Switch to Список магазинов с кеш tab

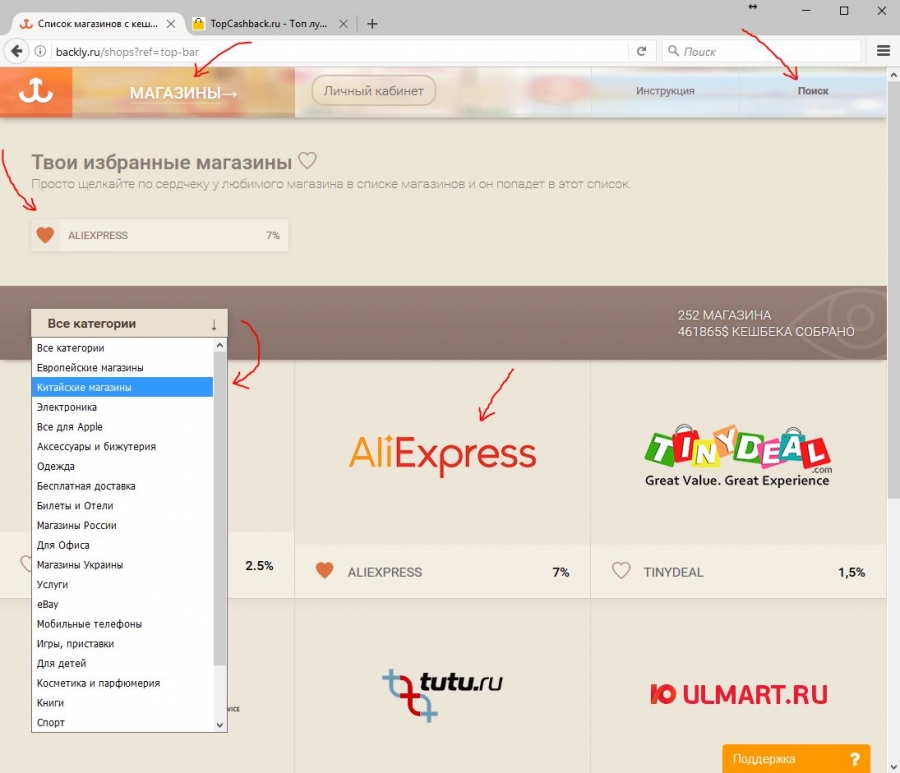pos(98,24)
